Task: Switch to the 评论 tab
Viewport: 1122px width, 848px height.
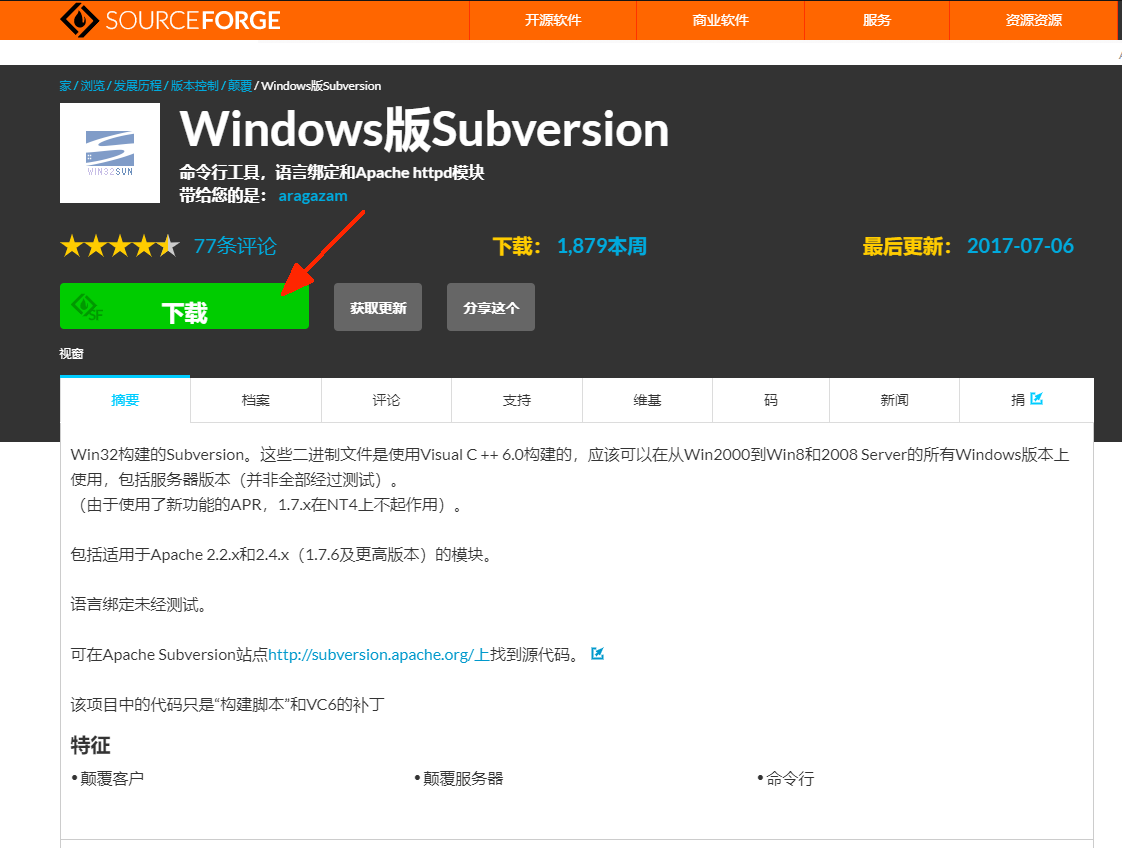Action: click(386, 400)
